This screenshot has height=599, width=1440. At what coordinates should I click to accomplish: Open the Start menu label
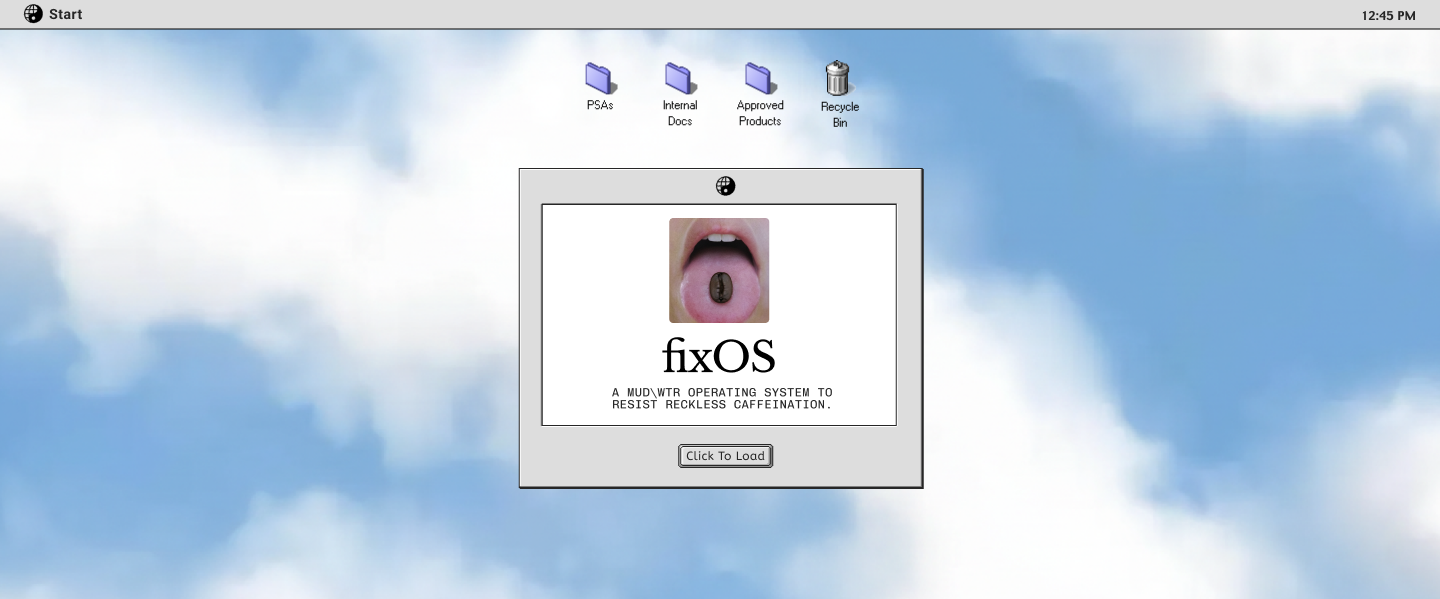(66, 14)
